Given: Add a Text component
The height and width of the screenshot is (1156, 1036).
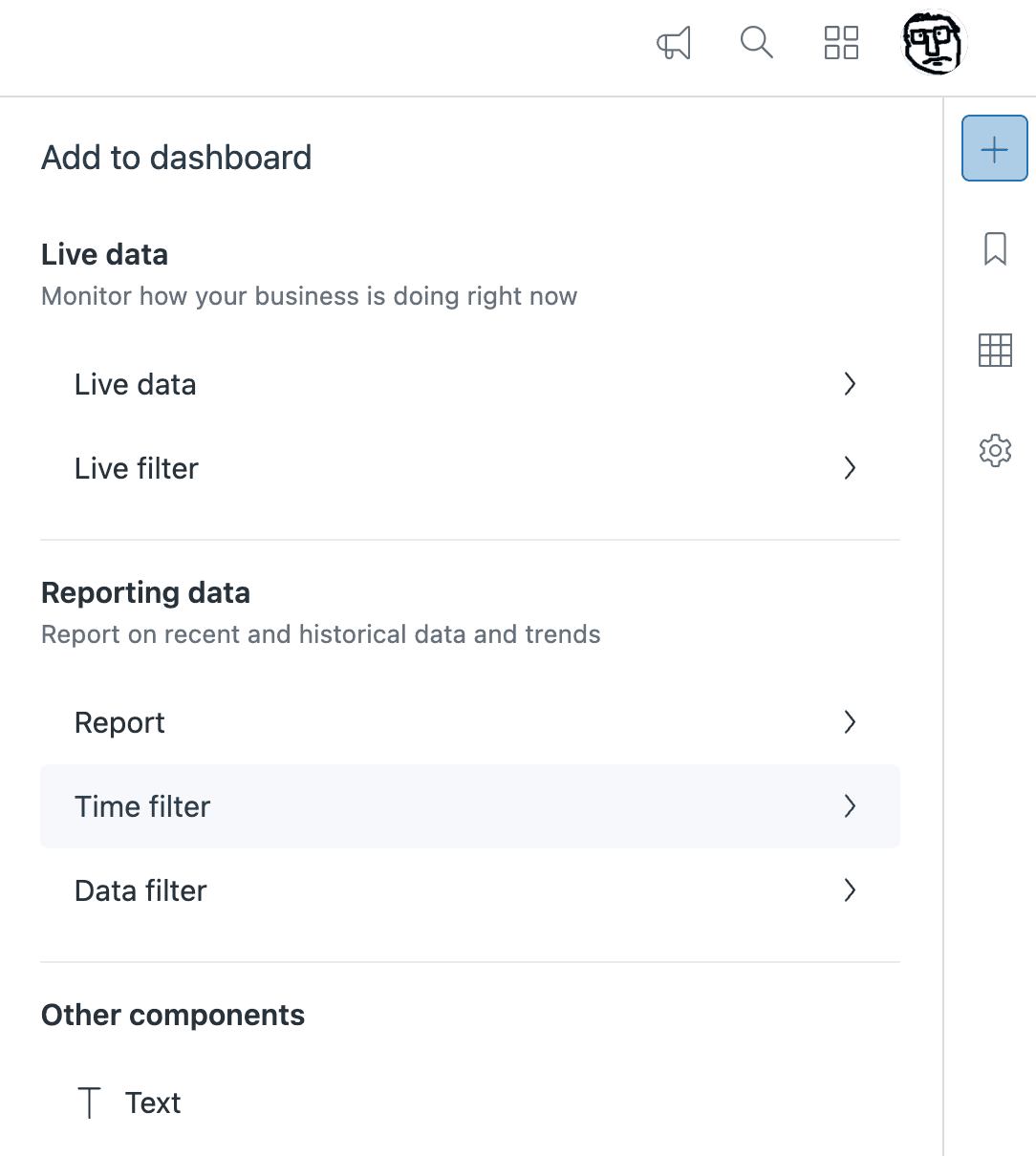Looking at the screenshot, I should pos(153,1101).
